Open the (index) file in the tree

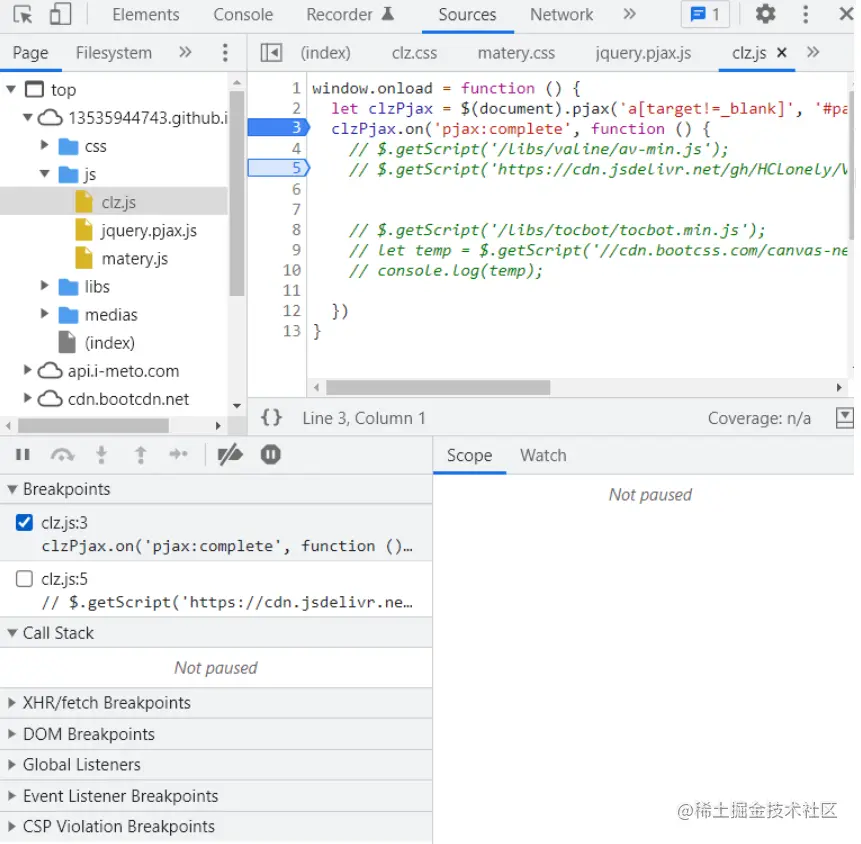point(109,343)
